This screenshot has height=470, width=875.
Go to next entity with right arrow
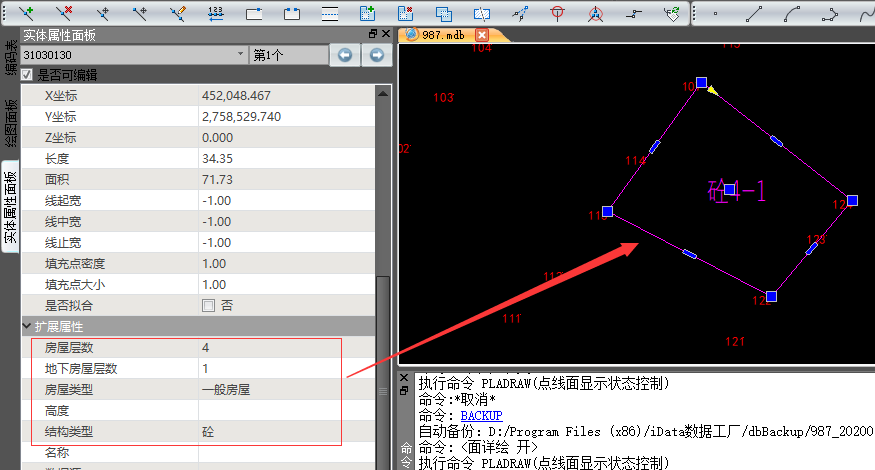click(377, 55)
